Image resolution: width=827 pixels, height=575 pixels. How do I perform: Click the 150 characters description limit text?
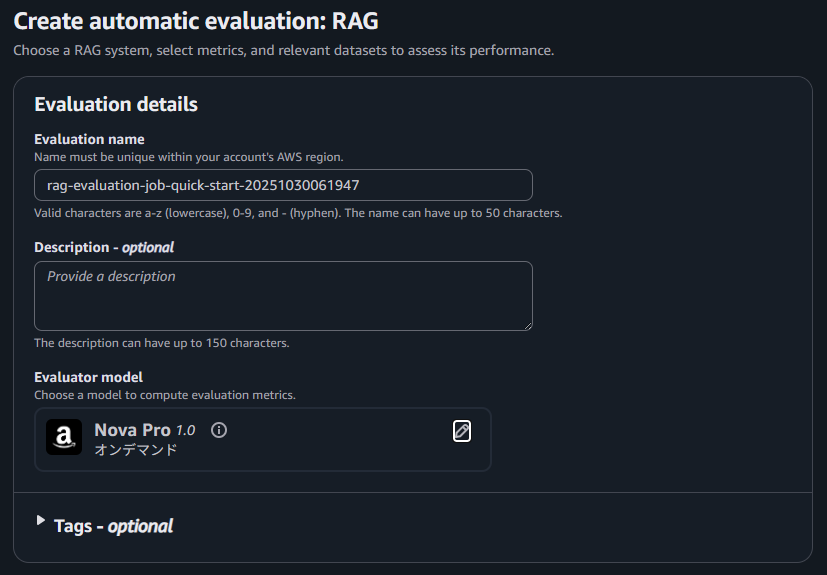(x=161, y=343)
